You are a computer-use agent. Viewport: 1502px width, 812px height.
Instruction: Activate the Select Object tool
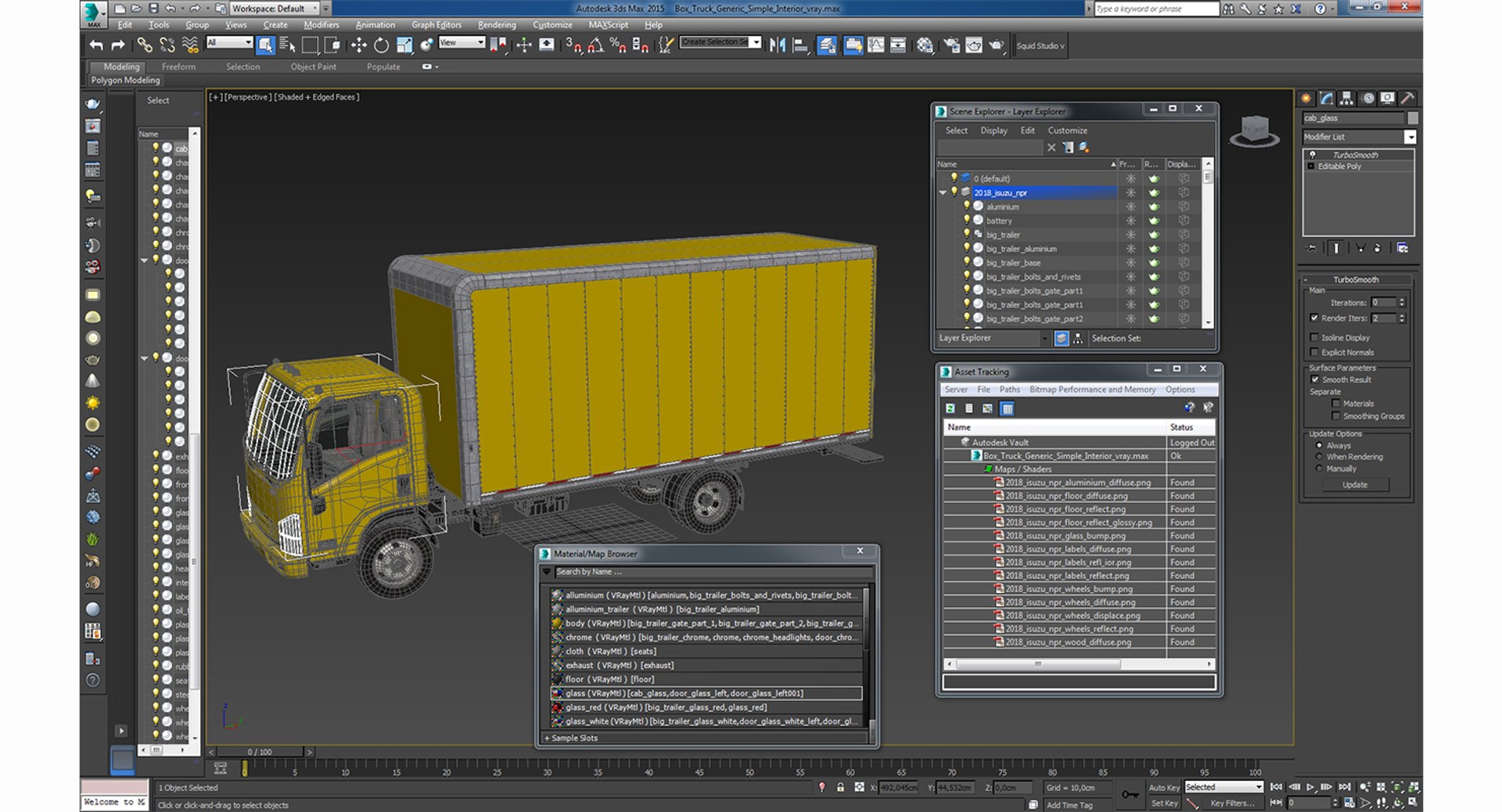[265, 45]
